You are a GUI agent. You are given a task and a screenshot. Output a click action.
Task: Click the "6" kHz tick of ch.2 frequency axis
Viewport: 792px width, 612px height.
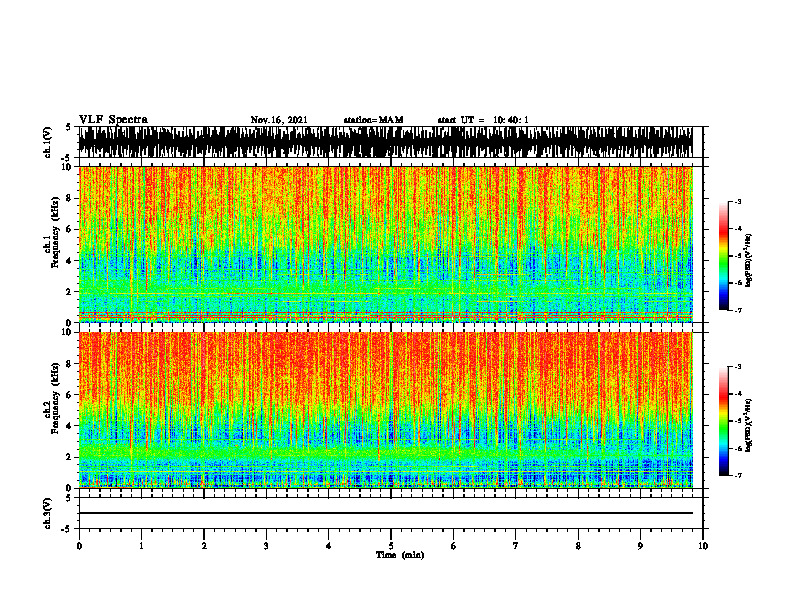pos(69,395)
